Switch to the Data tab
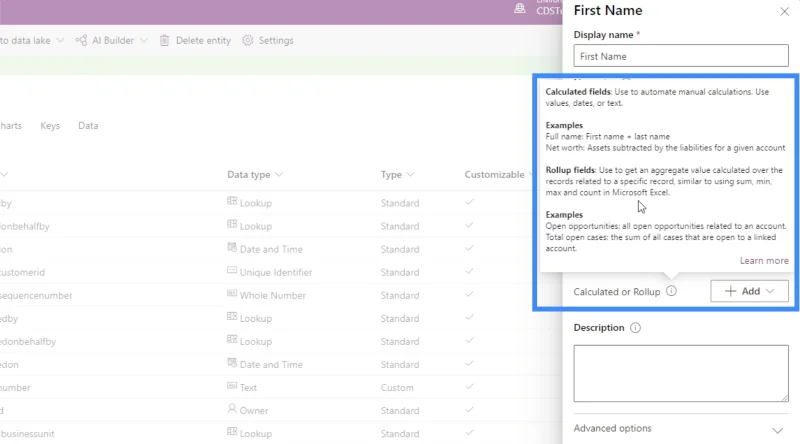Image resolution: width=800 pixels, height=444 pixels. point(88,126)
